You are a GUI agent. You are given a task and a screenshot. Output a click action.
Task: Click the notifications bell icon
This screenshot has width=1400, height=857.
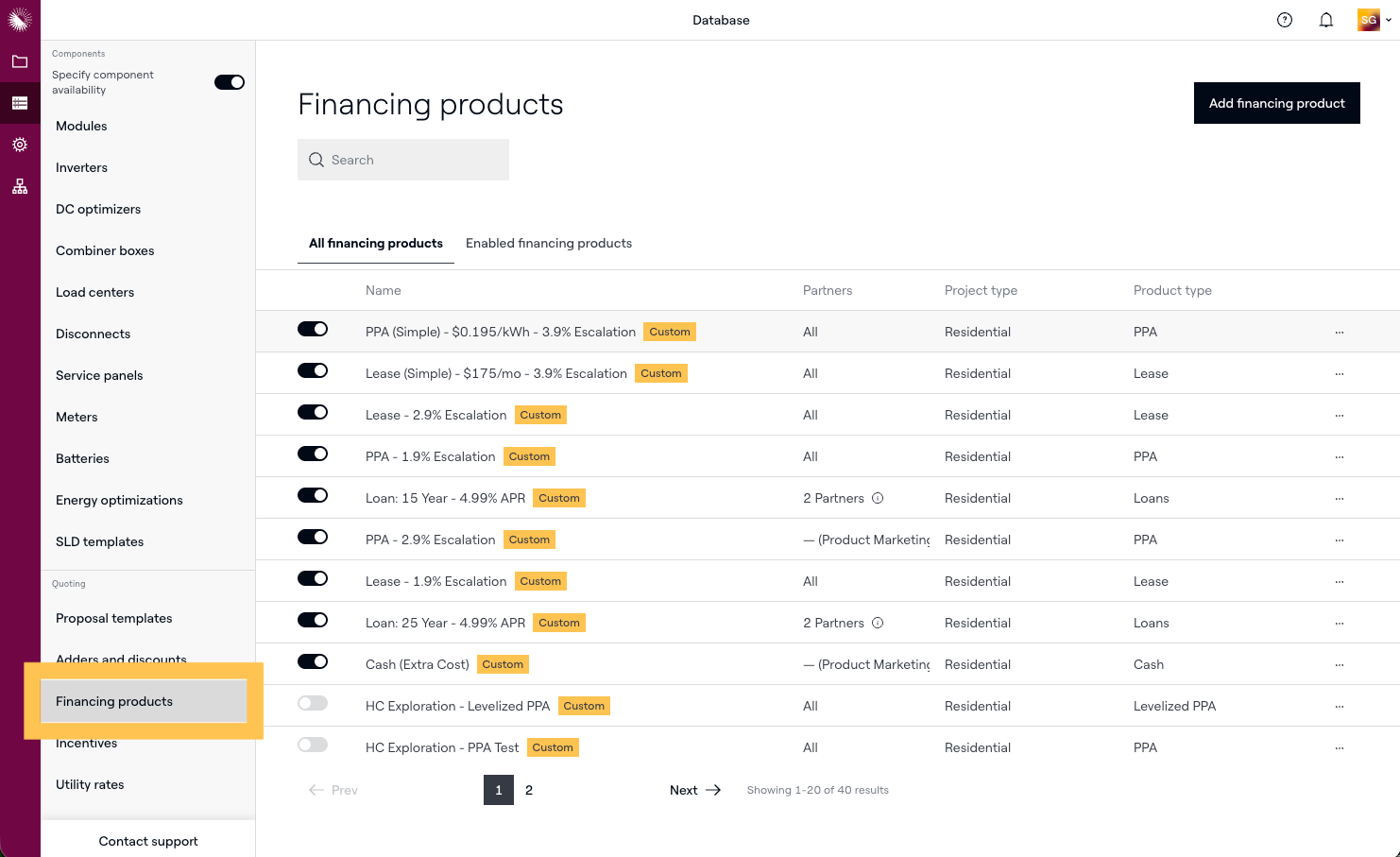tap(1326, 20)
